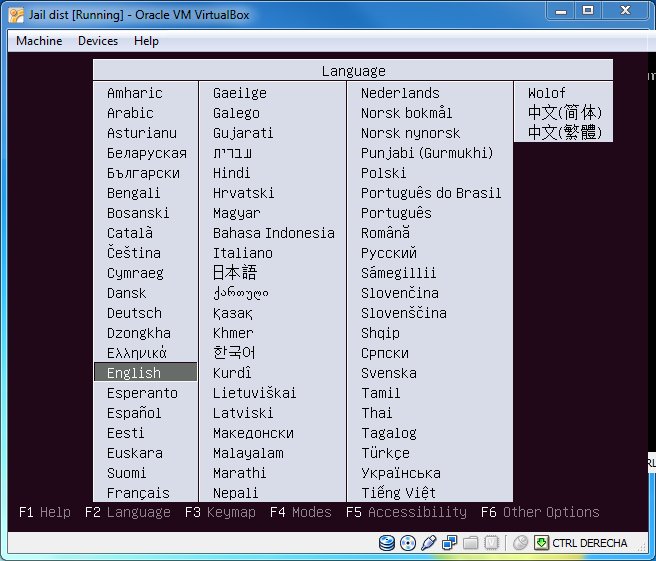This screenshot has height=561, width=656.
Task: Choose Norsk bokmål language
Action: [x=406, y=113]
